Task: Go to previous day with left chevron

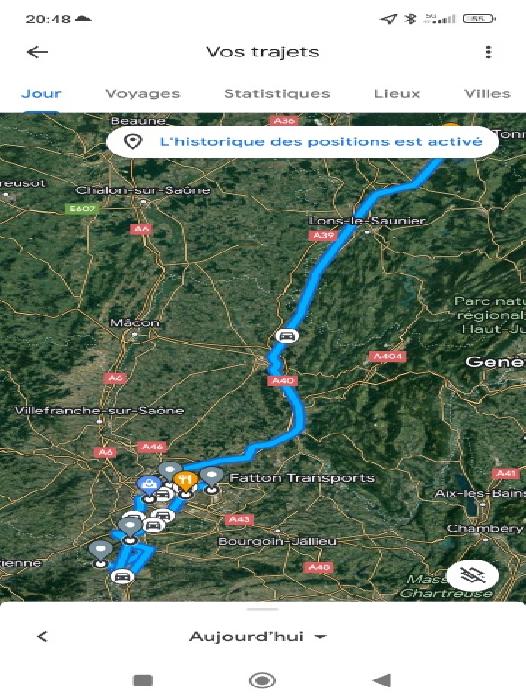Action: click(42, 637)
